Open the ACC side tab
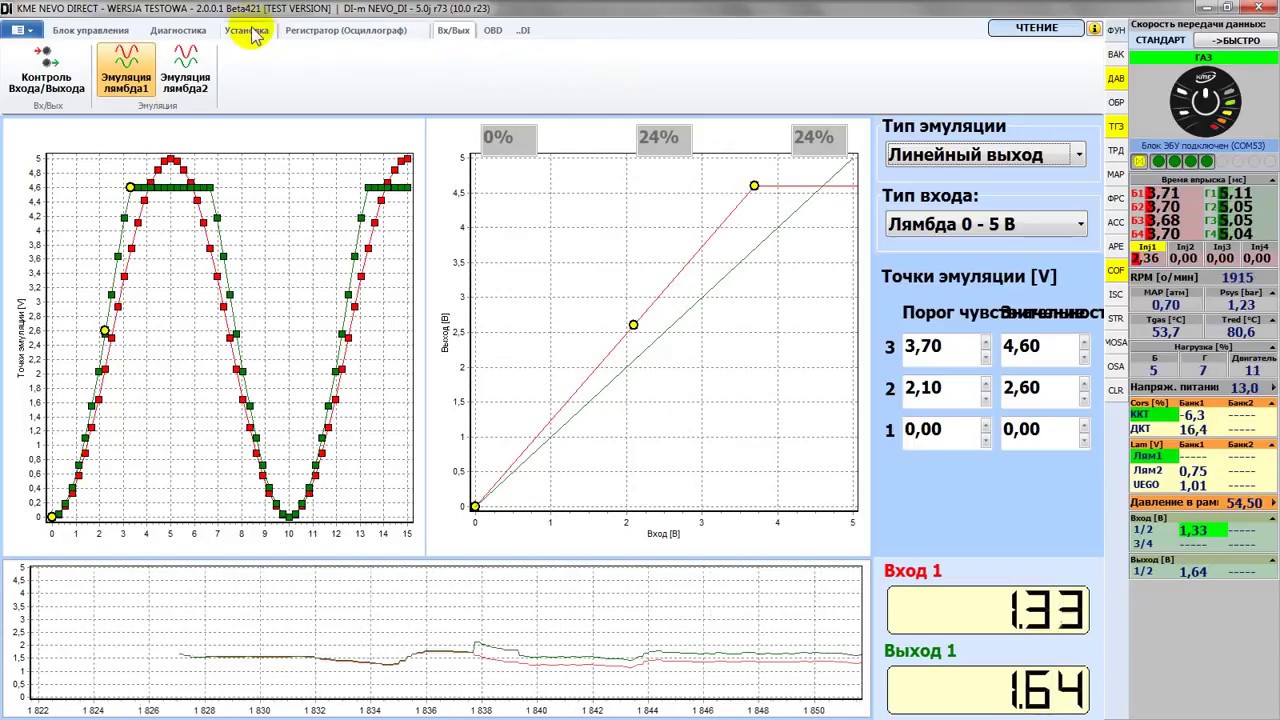Viewport: 1280px width, 720px height. tap(1116, 222)
